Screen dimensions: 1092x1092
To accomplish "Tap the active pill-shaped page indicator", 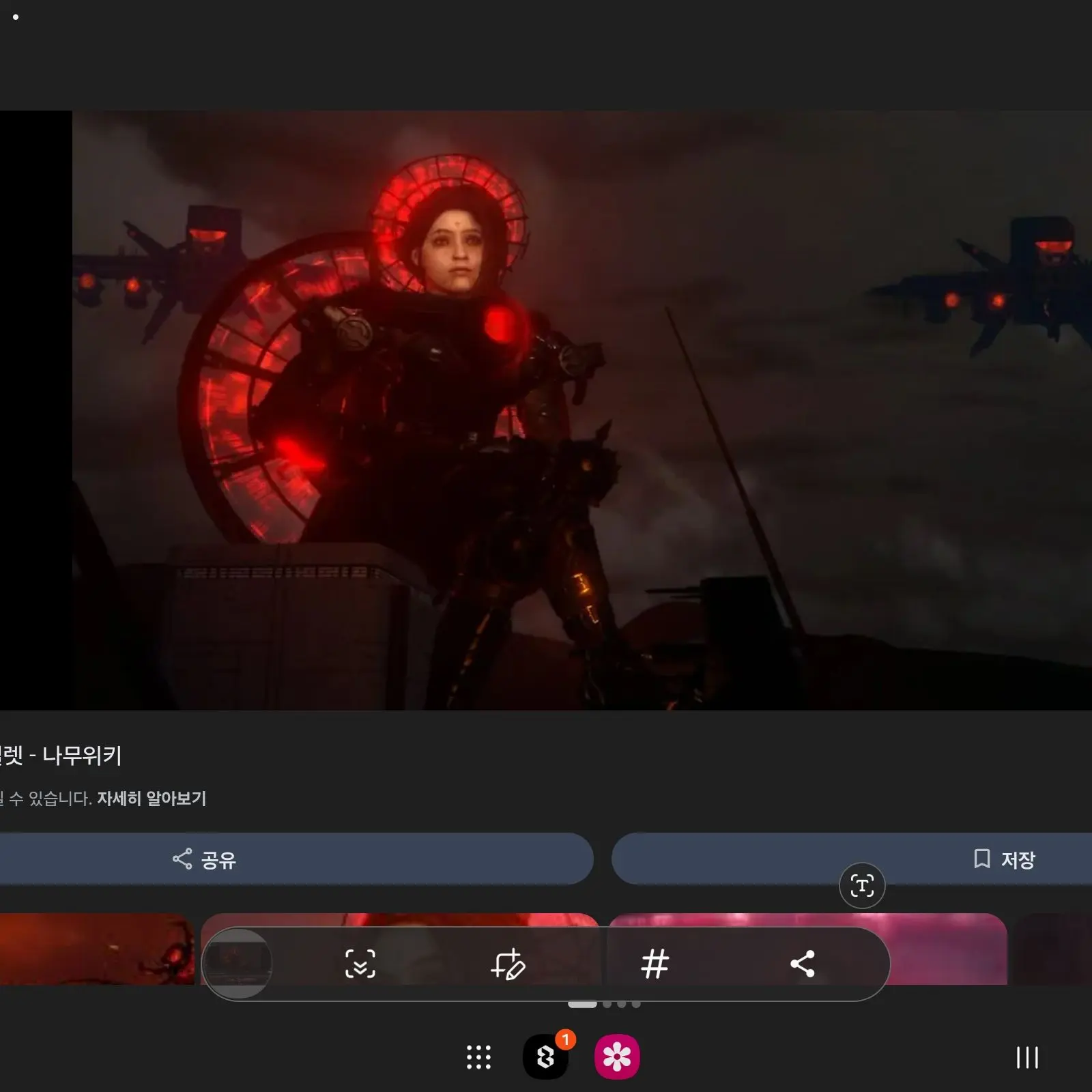I will pyautogui.click(x=582, y=1004).
